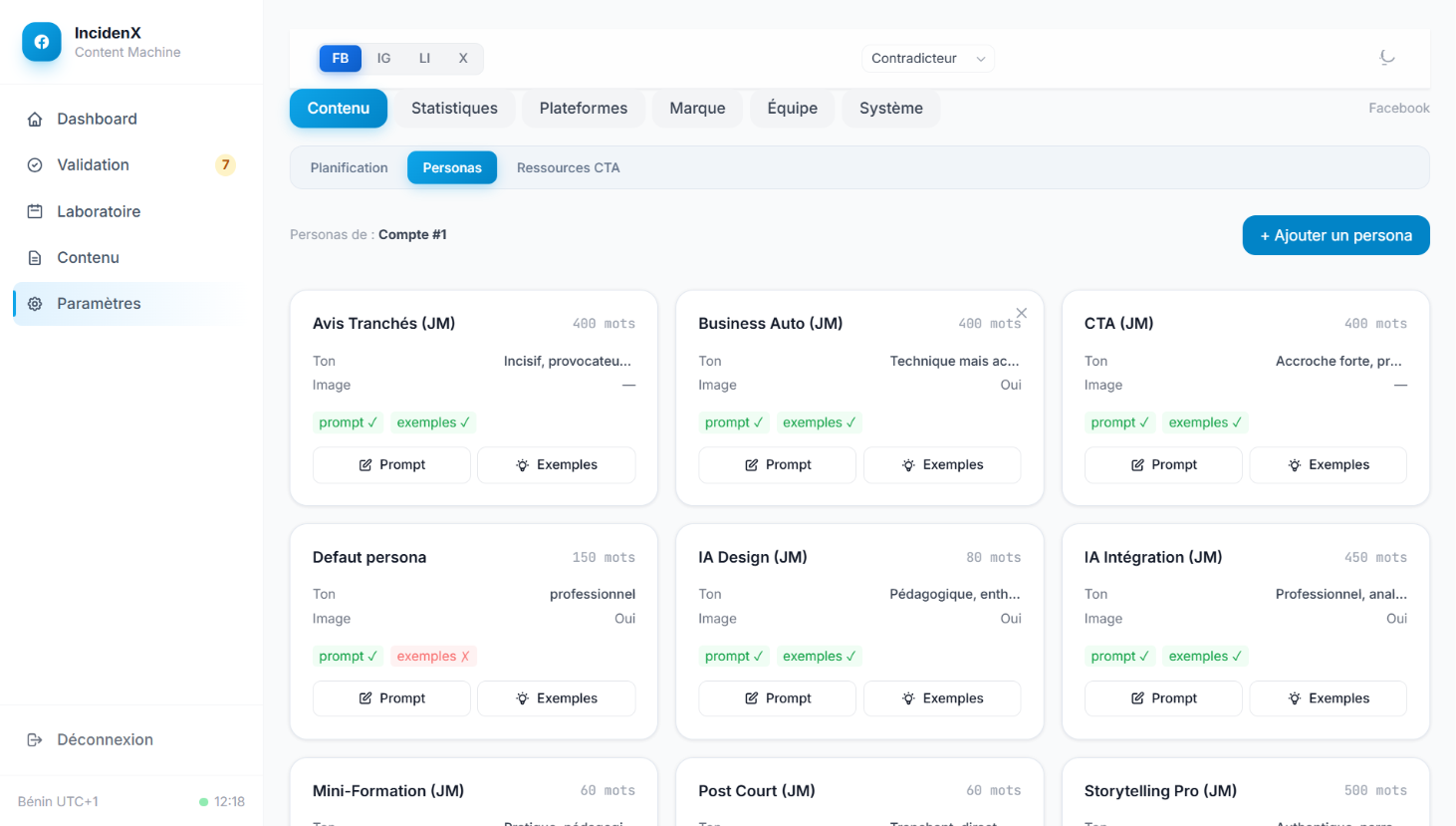Switch to the Planification sub-tab
Screen dimensions: 1456x826
point(350,167)
